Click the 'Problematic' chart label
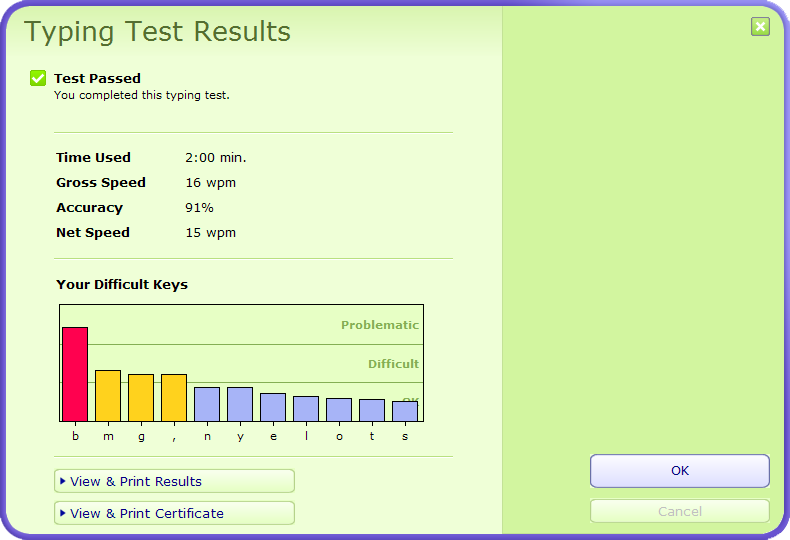 380,325
